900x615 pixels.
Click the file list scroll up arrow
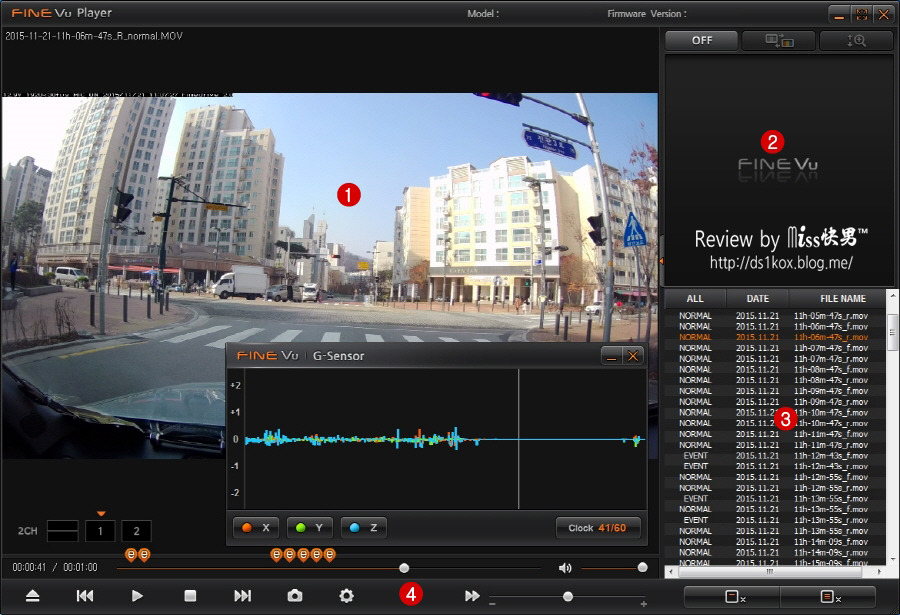tap(892, 295)
